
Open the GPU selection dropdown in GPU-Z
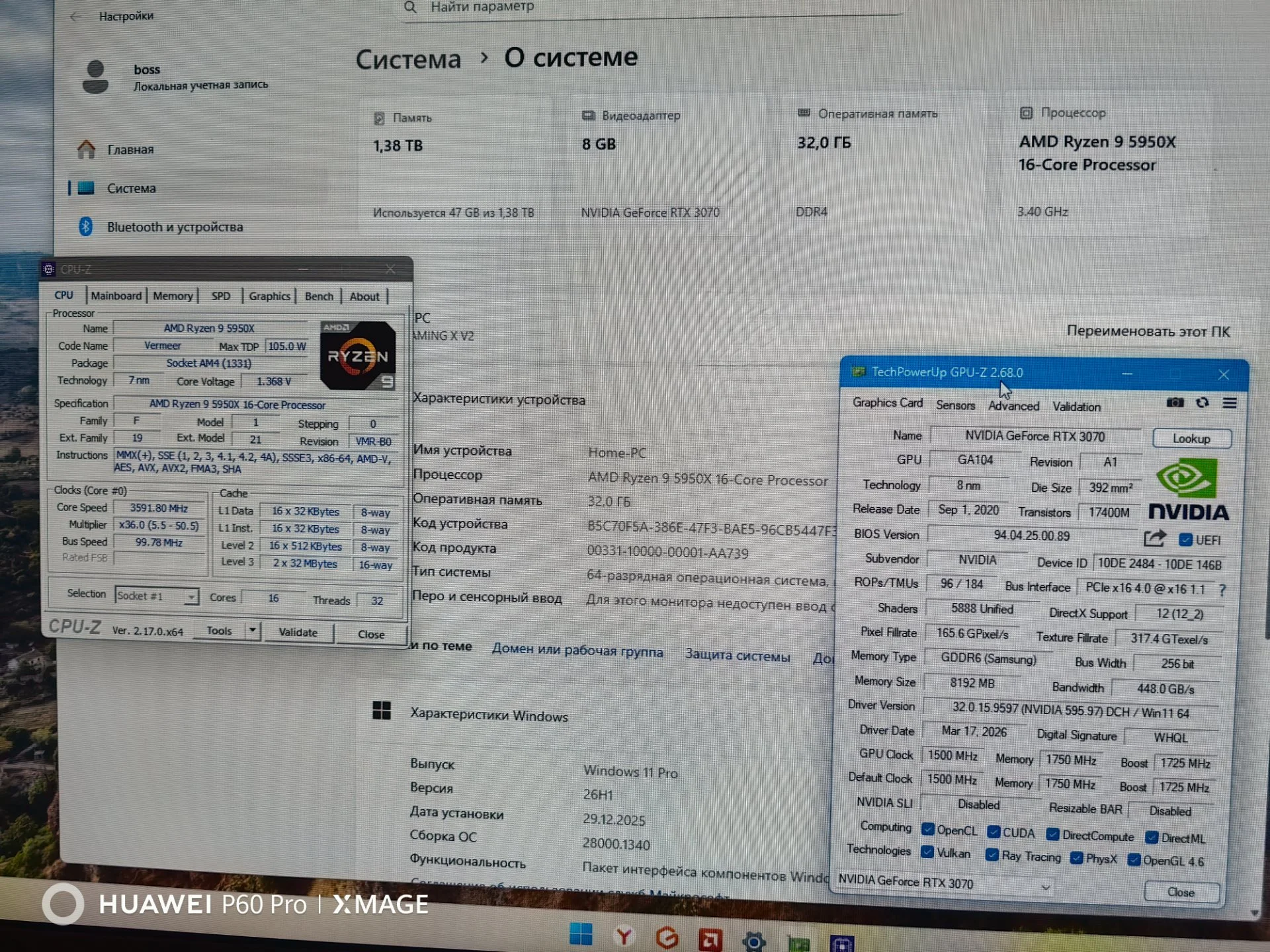click(945, 883)
